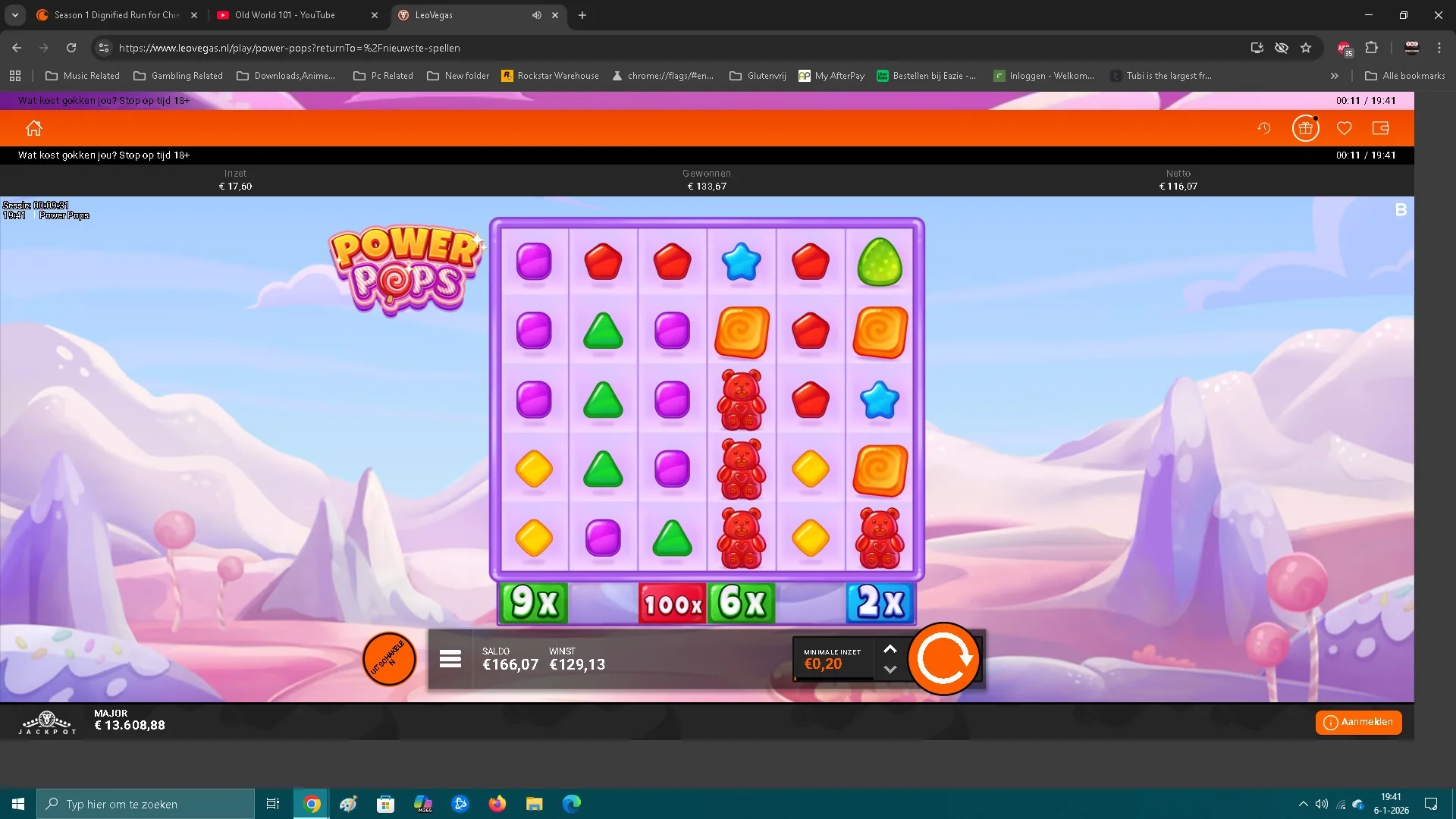The image size is (1456, 819).
Task: Open New folder bookmark folder
Action: coord(458,76)
